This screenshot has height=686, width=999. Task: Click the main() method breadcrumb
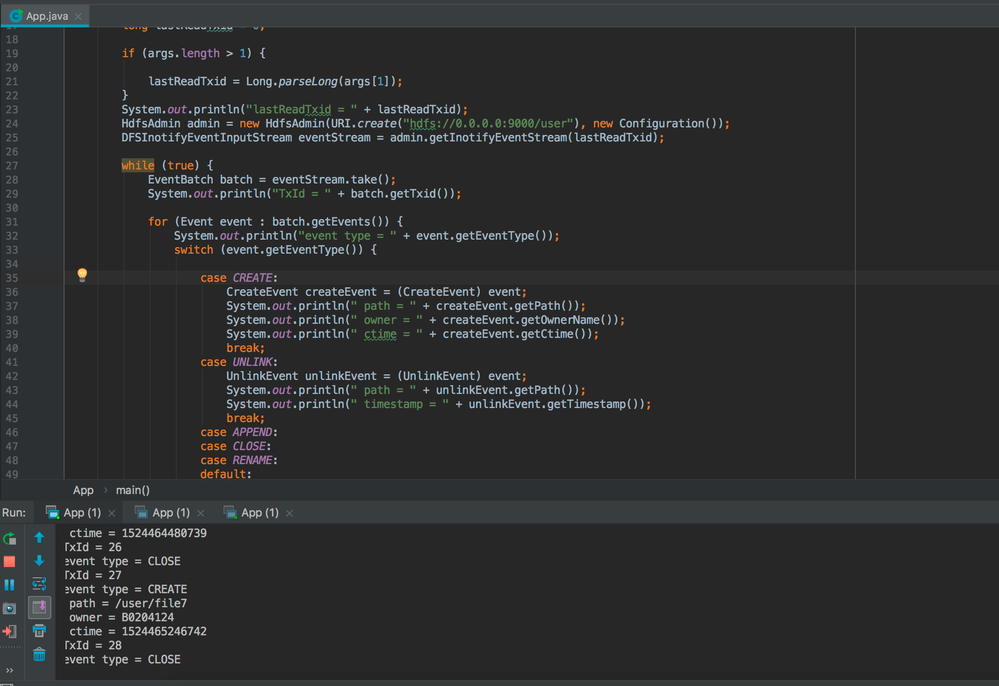133,490
